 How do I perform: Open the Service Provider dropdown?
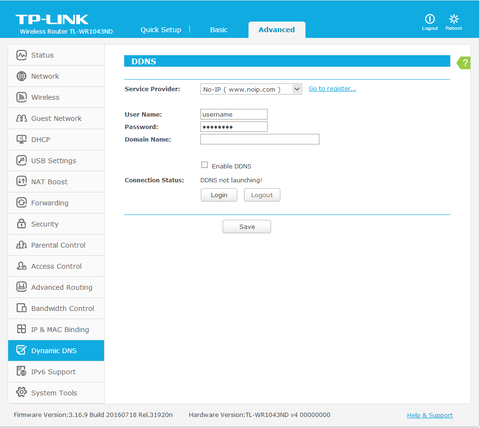tap(251, 89)
